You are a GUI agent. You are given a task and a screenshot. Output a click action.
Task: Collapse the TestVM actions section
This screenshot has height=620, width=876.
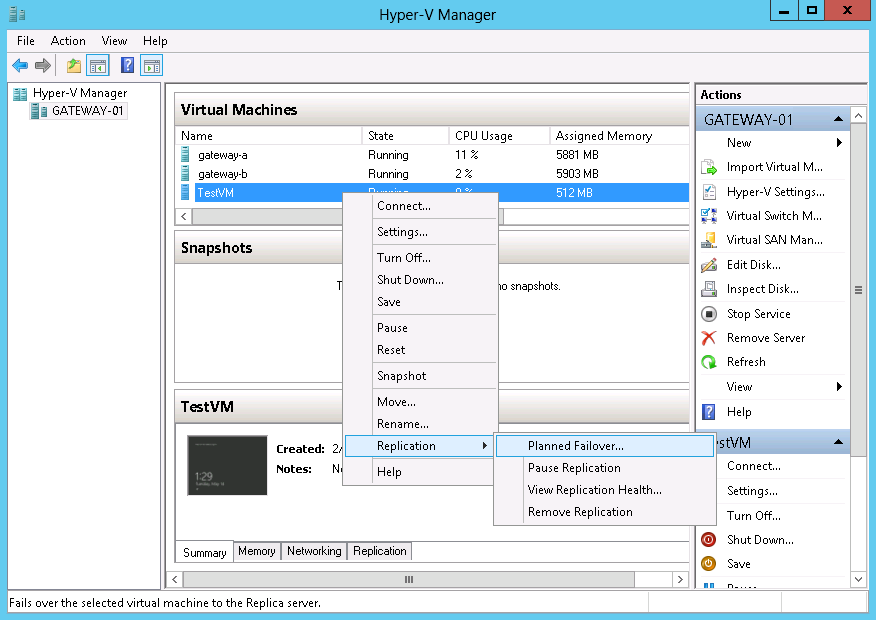(x=838, y=442)
